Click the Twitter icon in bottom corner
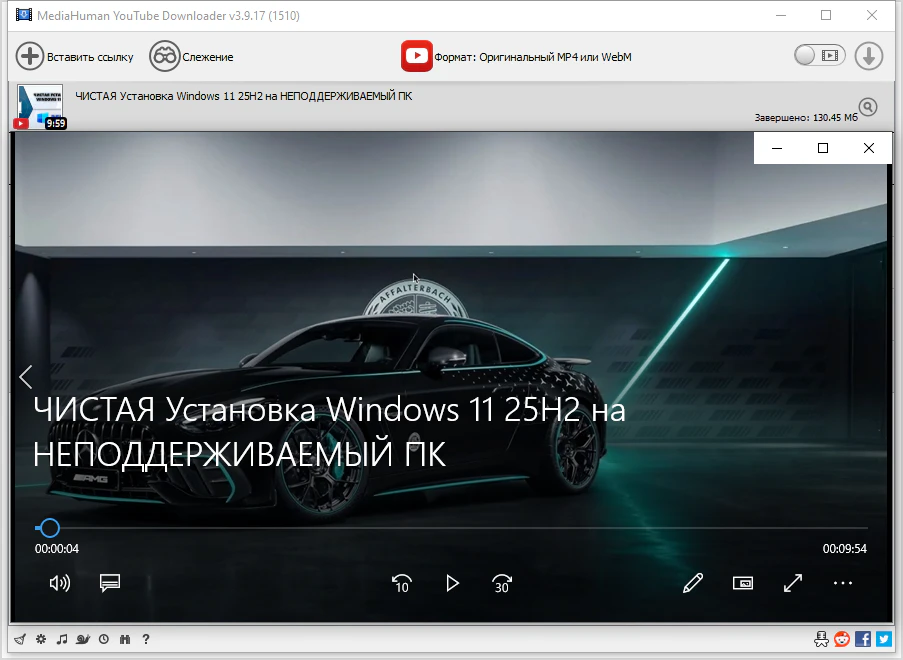903x660 pixels. pyautogui.click(x=883, y=639)
